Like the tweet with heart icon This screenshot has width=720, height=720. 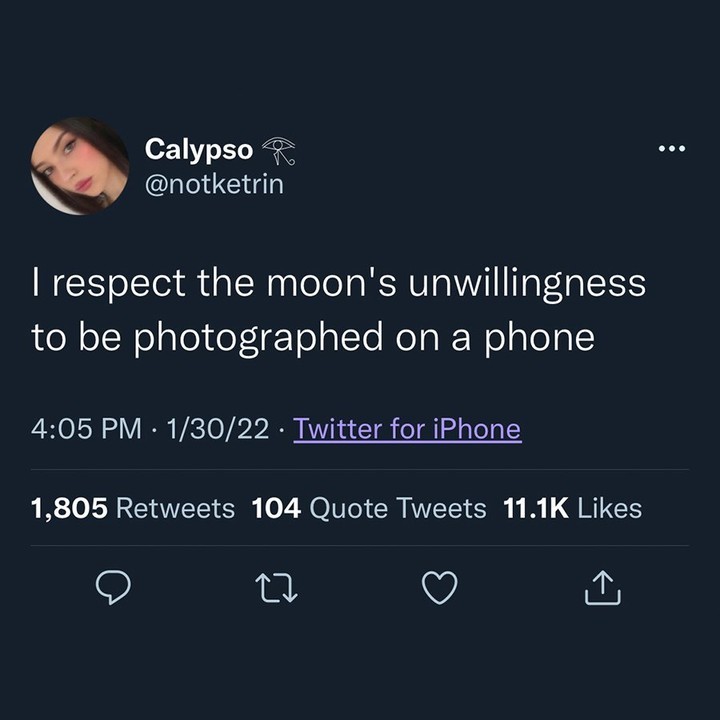pyautogui.click(x=439, y=587)
